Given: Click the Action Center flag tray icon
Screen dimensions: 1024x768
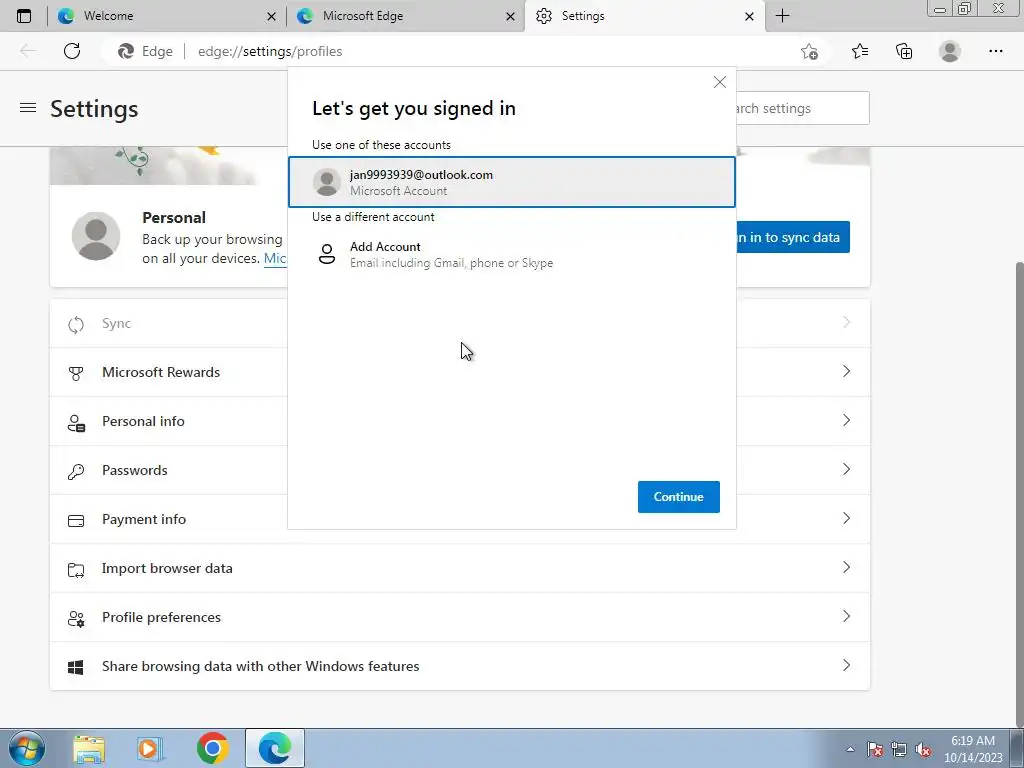Looking at the screenshot, I should (x=874, y=750).
